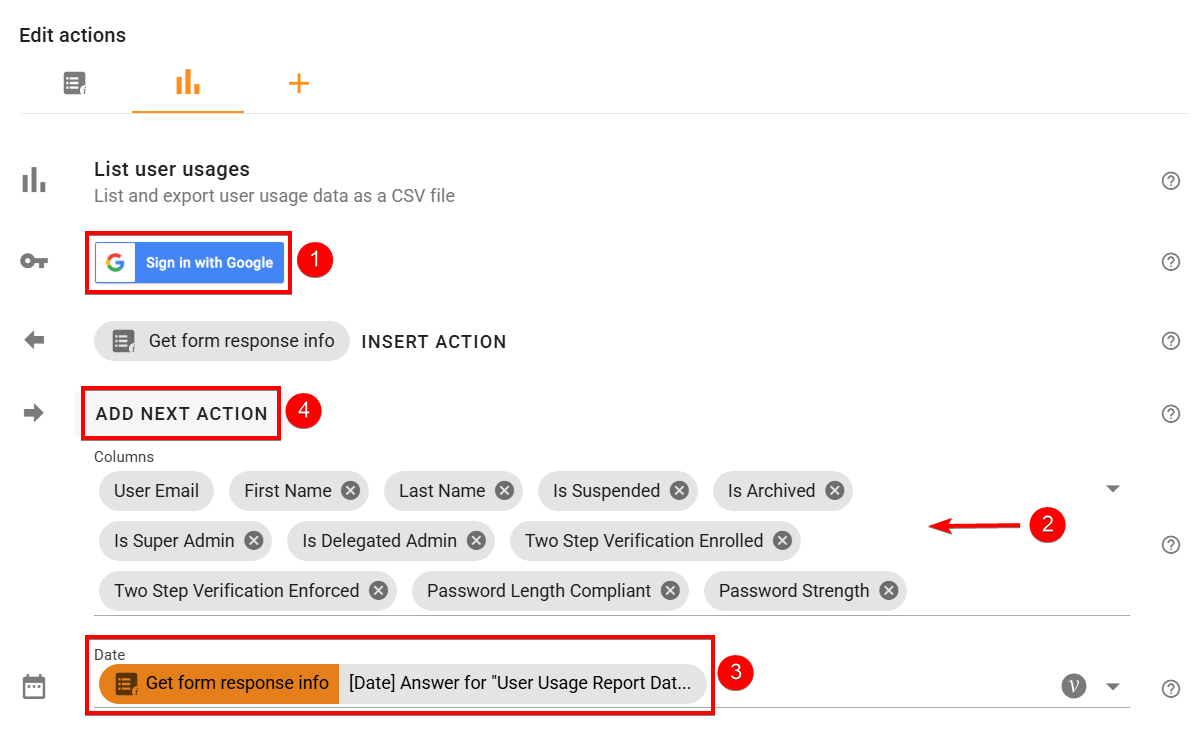The height and width of the screenshot is (740, 1202).
Task: Select the bar chart action tab
Action: [x=187, y=83]
